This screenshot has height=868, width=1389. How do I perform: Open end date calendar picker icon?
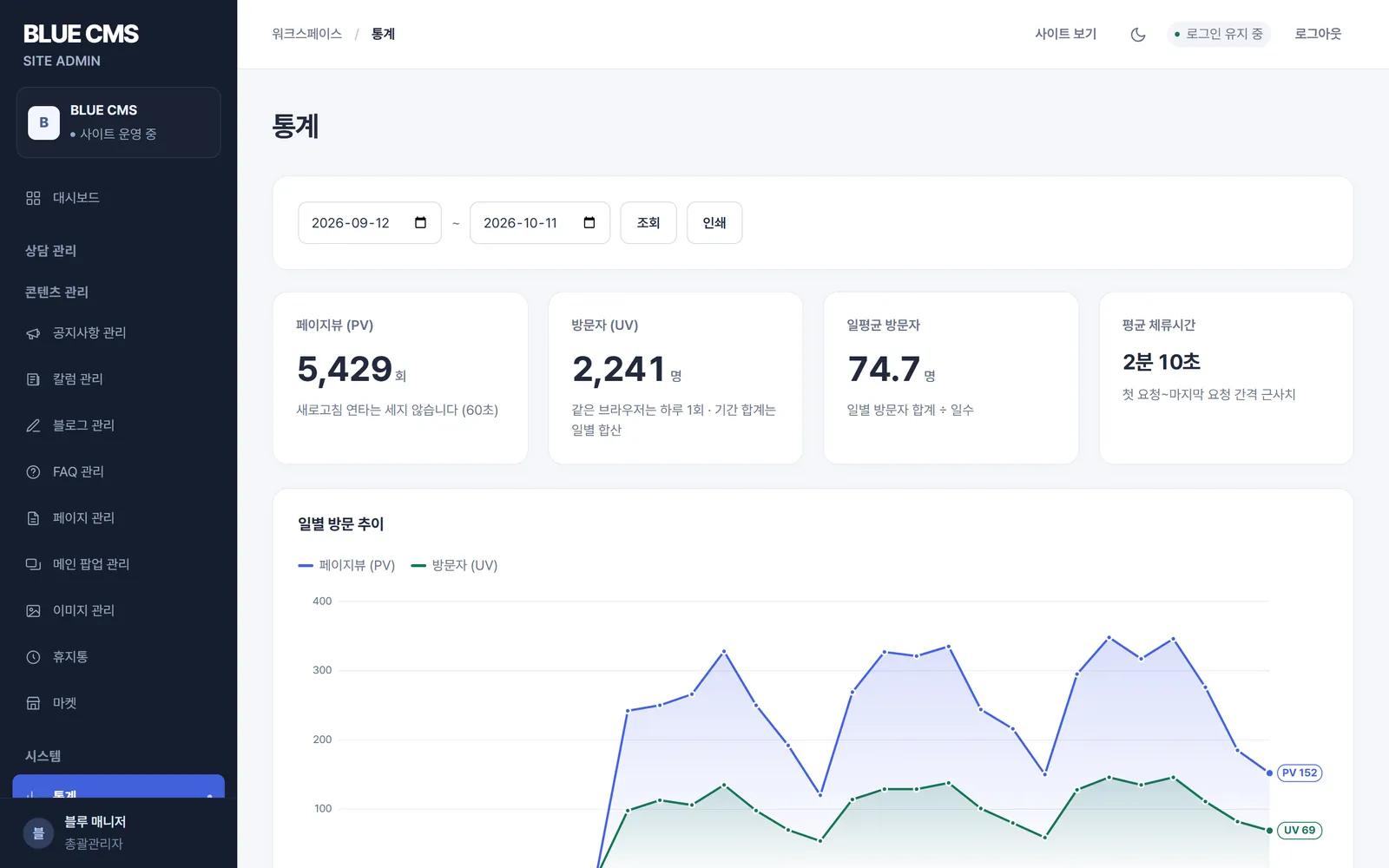pos(589,223)
